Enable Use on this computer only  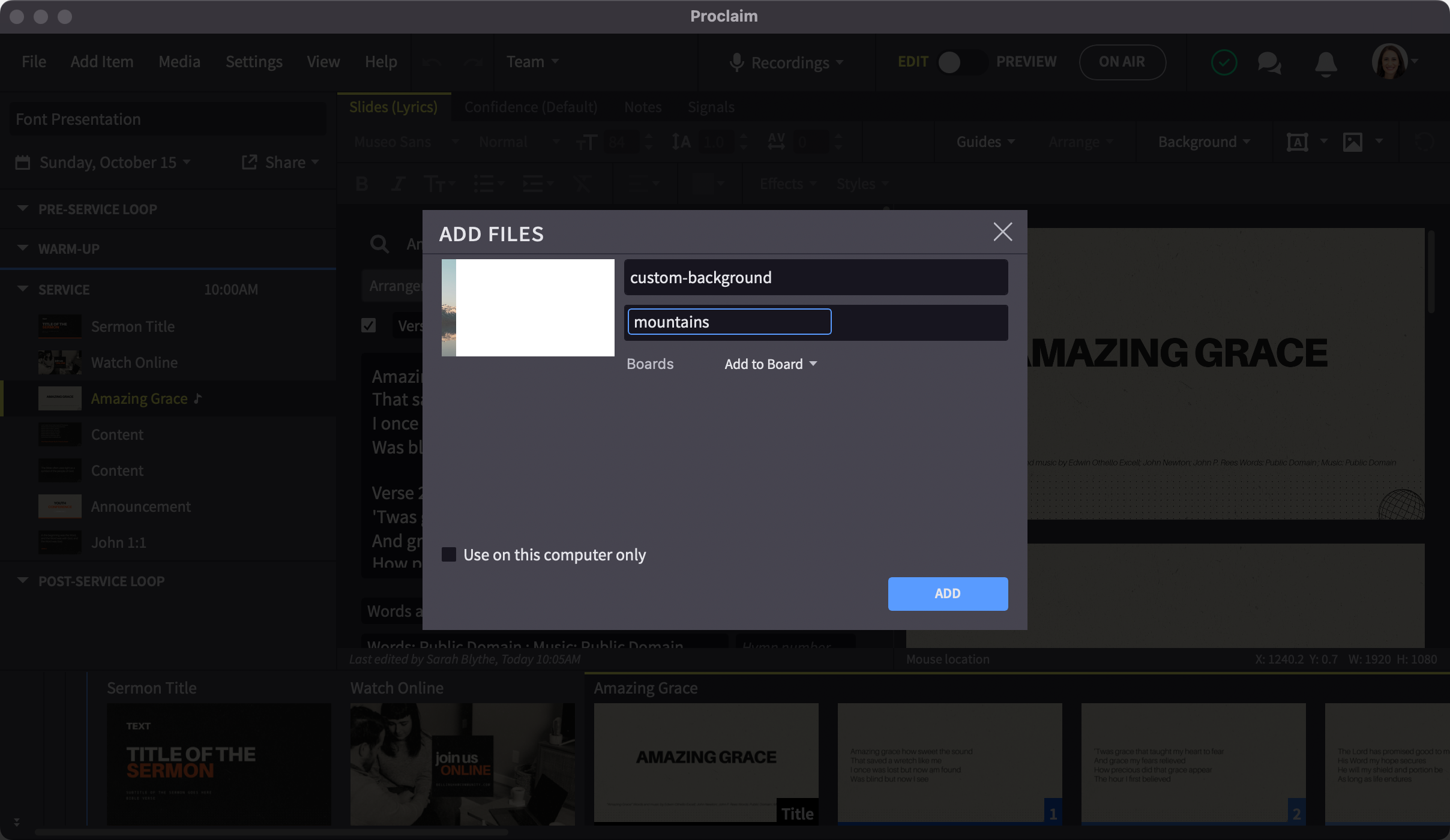click(x=449, y=554)
